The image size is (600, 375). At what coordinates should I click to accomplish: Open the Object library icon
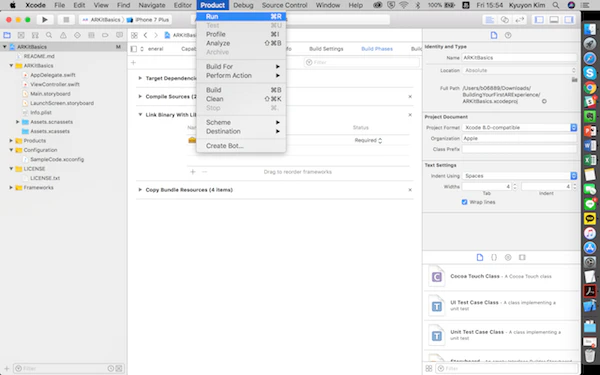tap(508, 258)
